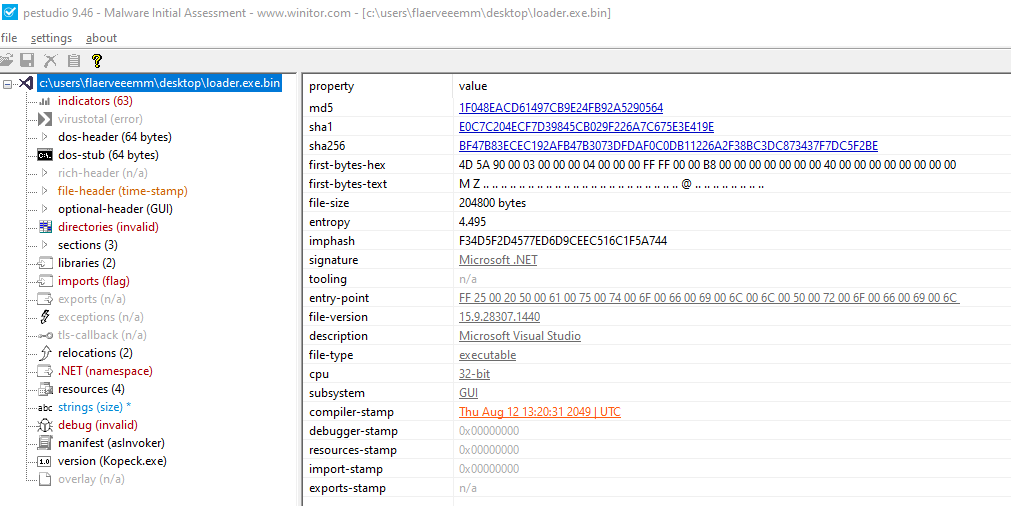Click the pestudio checkmark icon in title bar
This screenshot has height=506, width=1011.
pos(9,13)
